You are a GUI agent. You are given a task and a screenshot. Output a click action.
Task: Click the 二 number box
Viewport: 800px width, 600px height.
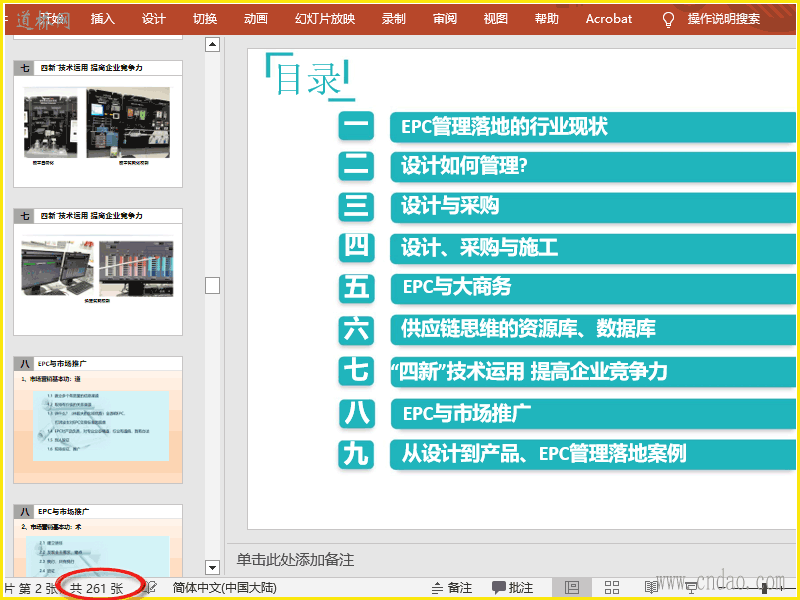click(356, 166)
